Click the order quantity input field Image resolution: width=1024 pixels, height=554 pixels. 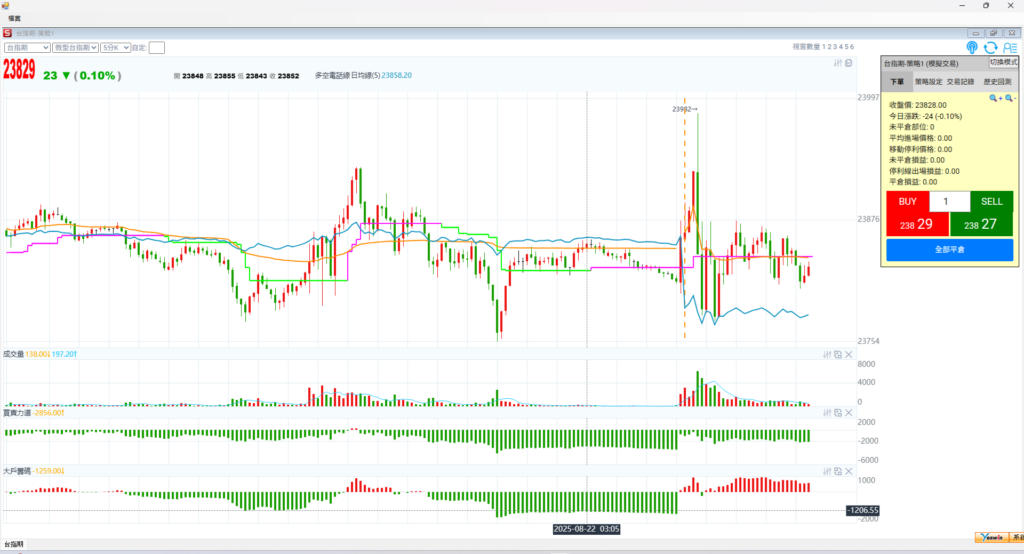(x=949, y=201)
